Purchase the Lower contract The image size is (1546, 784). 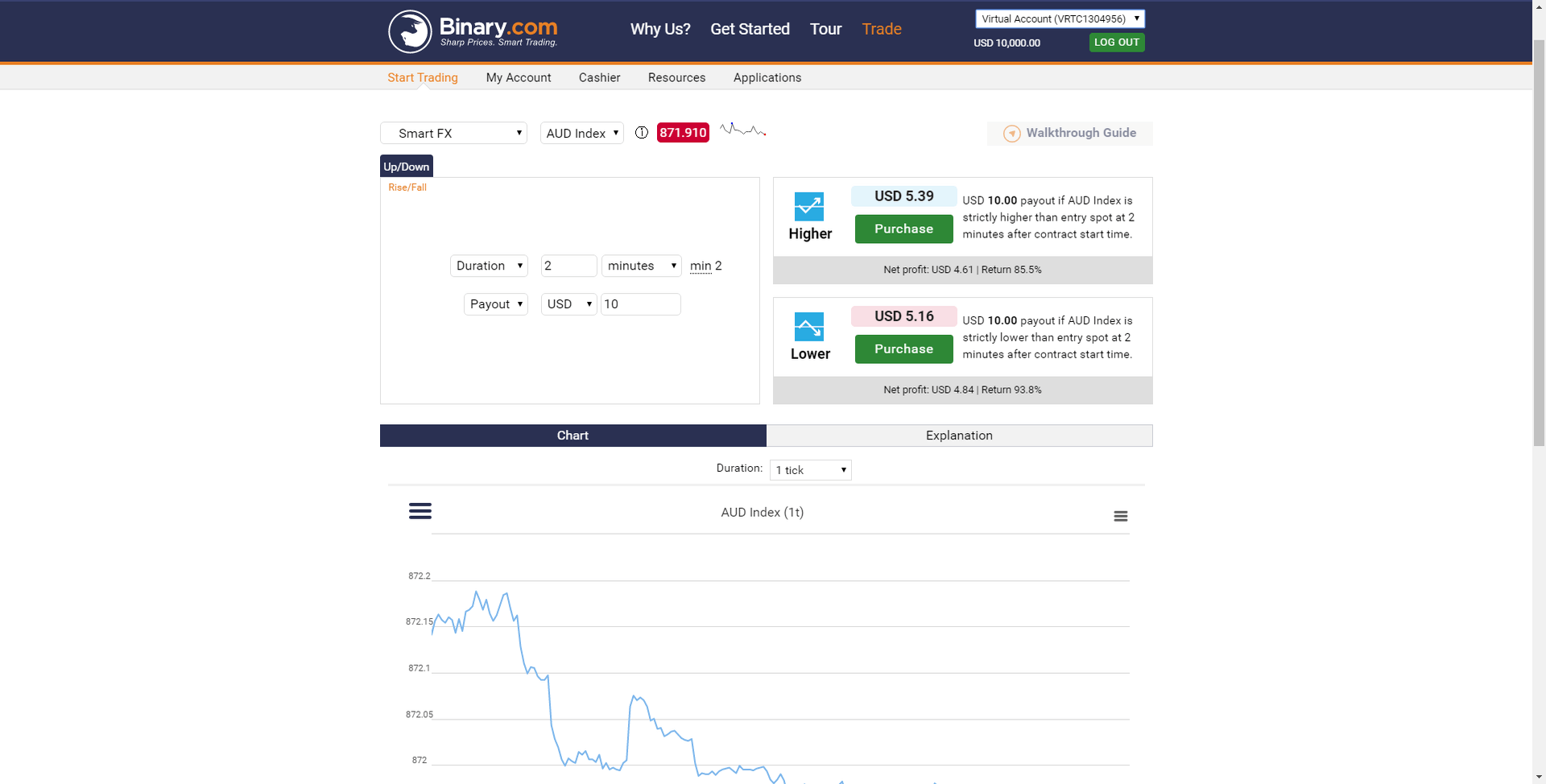click(x=904, y=349)
